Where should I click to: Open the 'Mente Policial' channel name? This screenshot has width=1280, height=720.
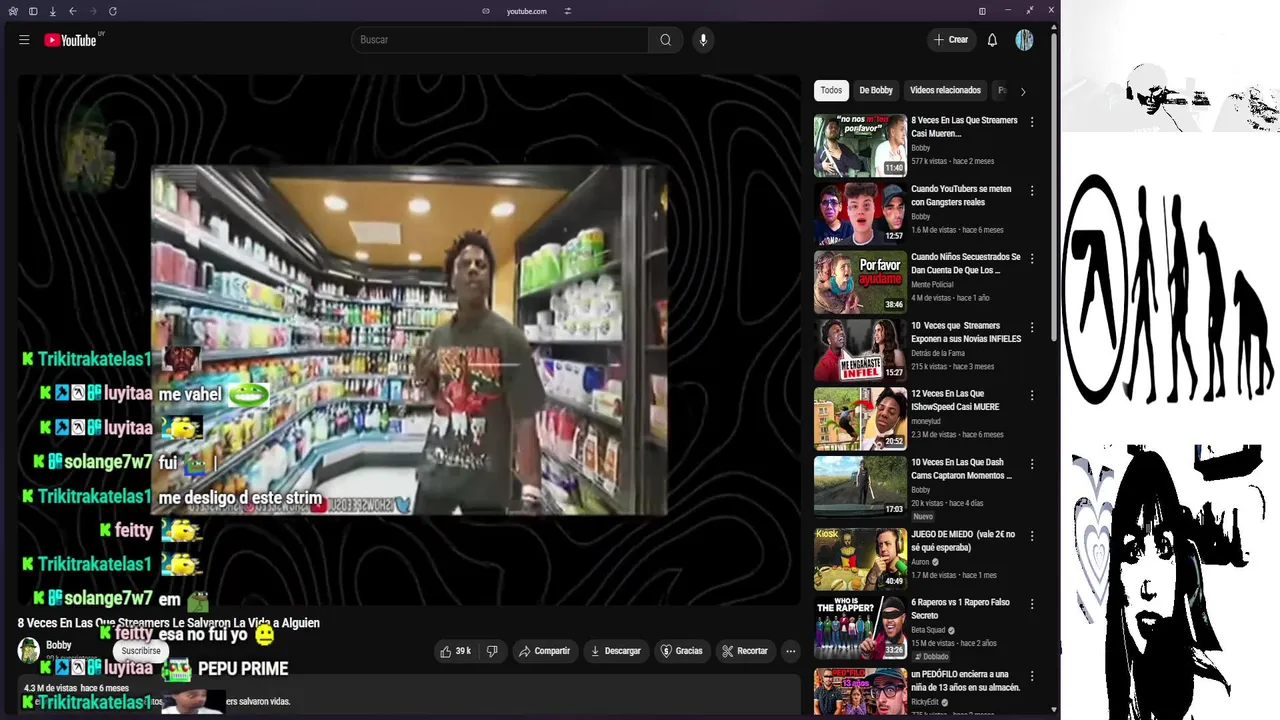[932, 285]
